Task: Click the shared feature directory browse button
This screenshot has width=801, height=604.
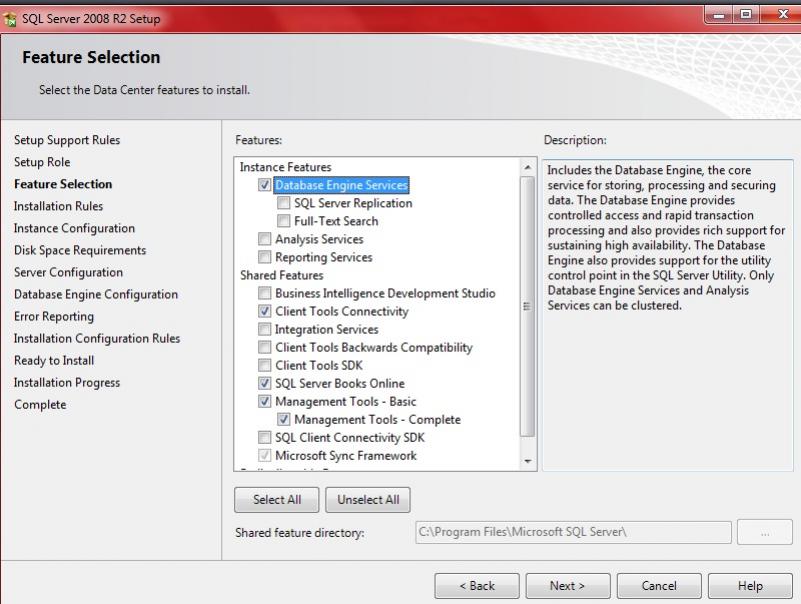Action: 765,533
